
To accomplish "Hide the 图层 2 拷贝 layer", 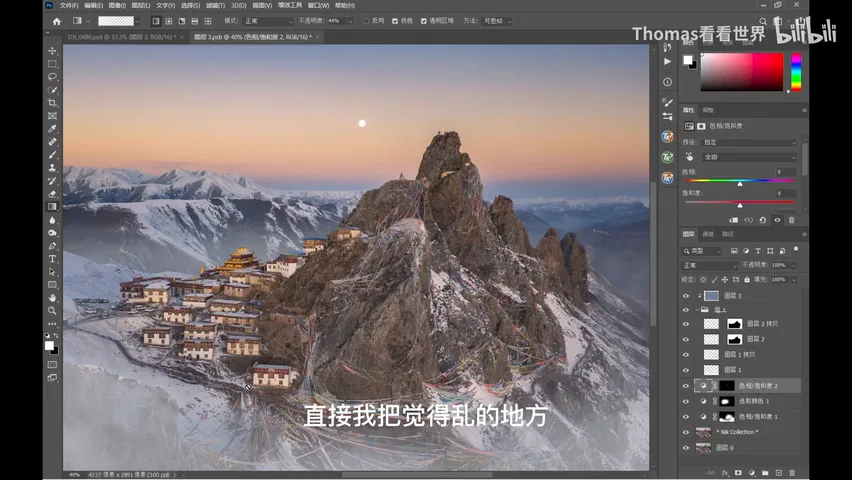I will tap(686, 324).
